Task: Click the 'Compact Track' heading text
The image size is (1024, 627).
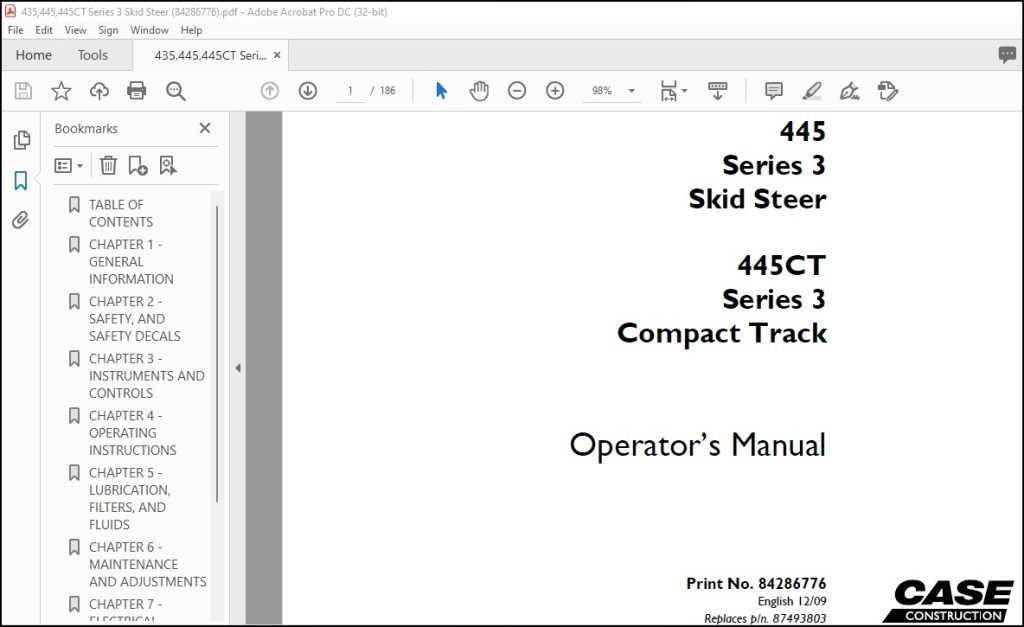Action: (722, 333)
